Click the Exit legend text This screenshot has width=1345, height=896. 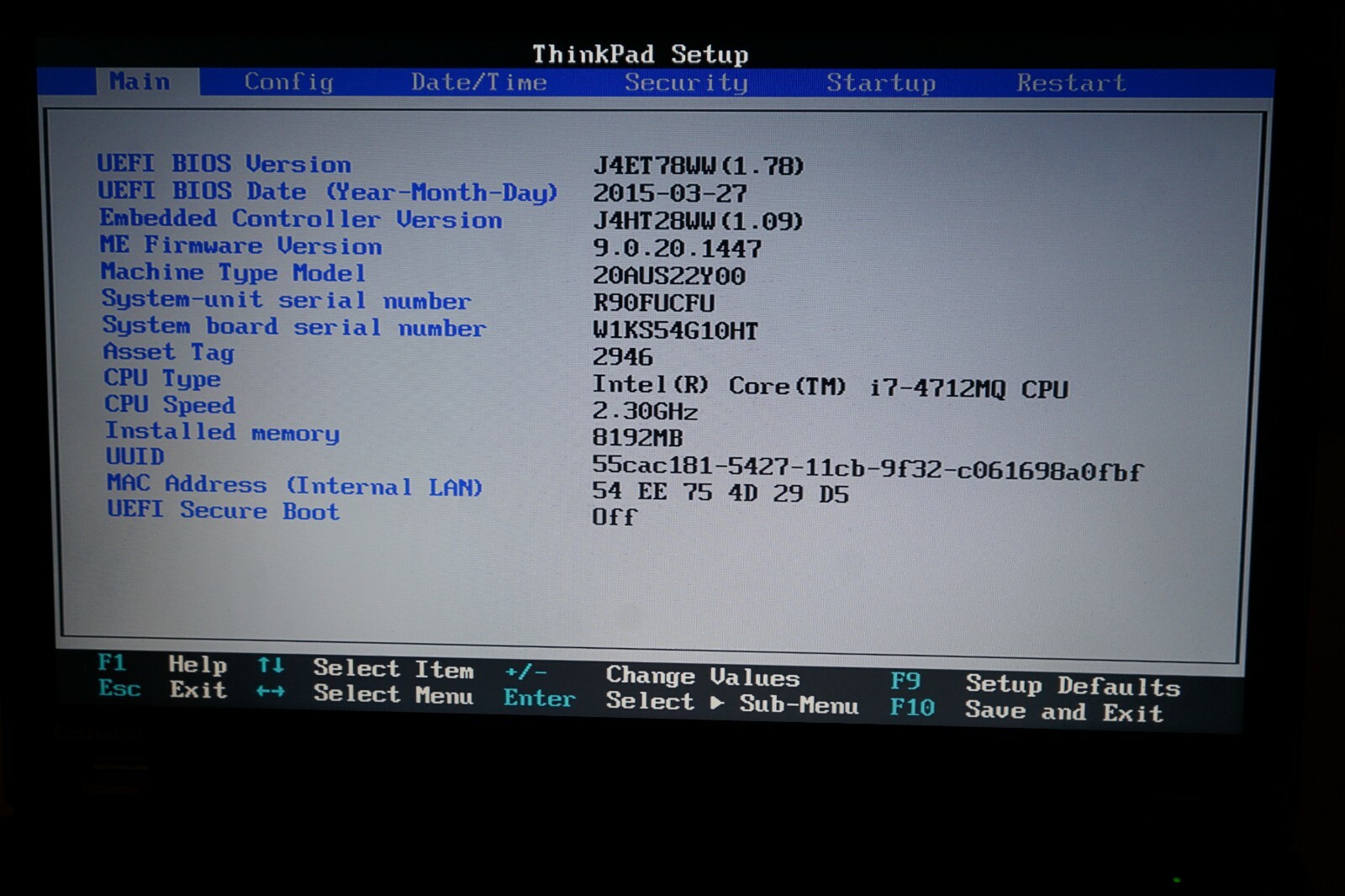click(198, 690)
